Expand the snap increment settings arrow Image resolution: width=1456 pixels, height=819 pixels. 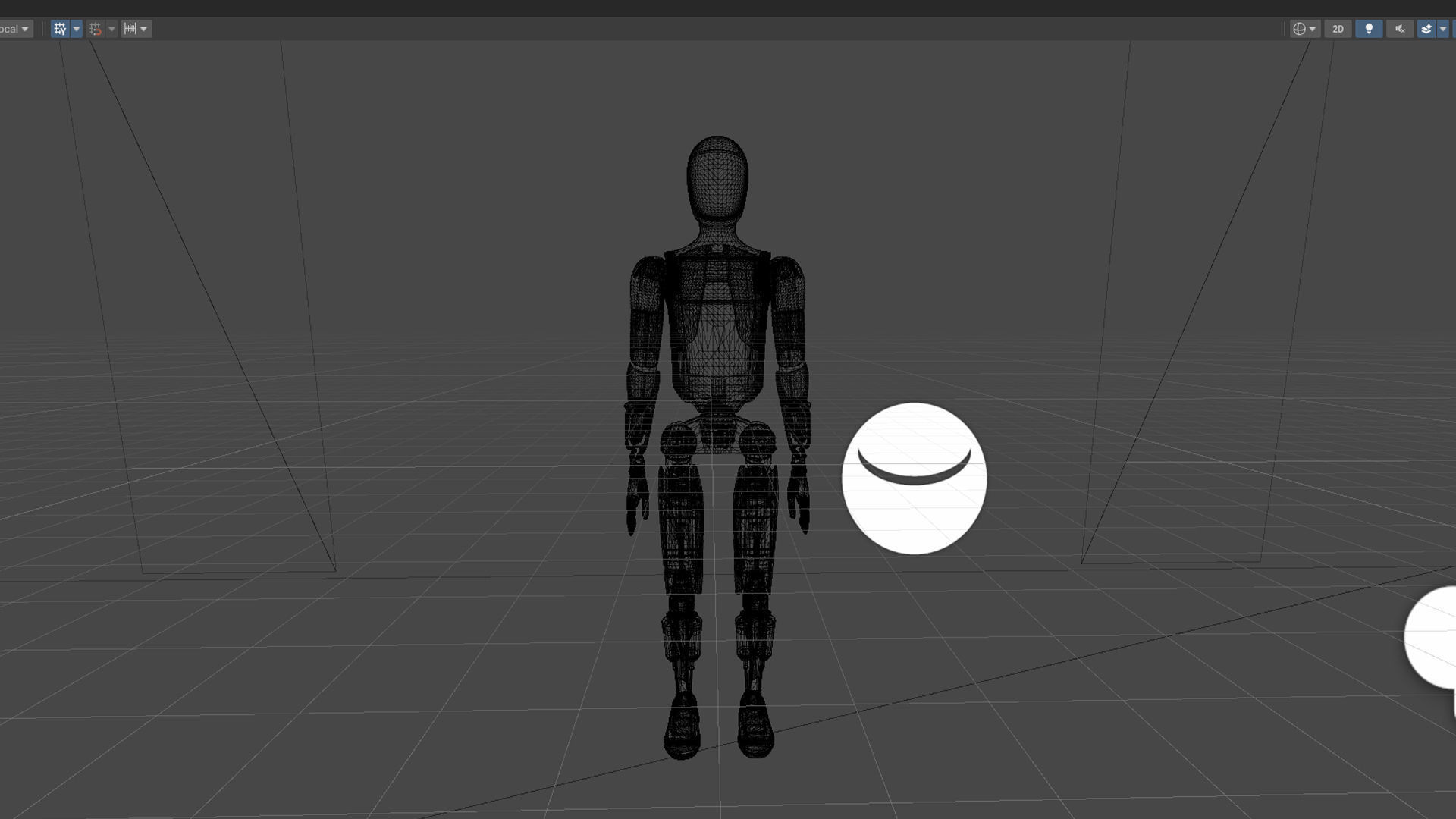pyautogui.click(x=143, y=29)
